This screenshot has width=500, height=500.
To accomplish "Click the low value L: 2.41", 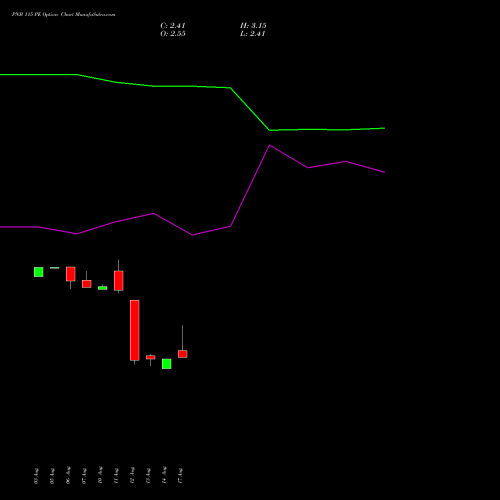I will pos(253,34).
